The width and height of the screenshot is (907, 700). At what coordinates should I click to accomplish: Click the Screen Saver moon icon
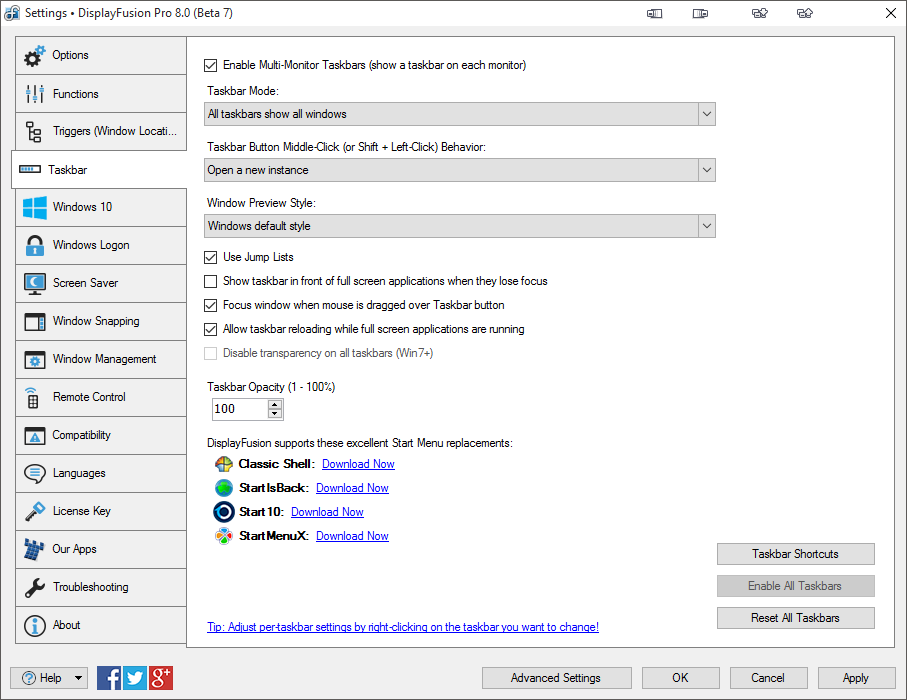35,283
